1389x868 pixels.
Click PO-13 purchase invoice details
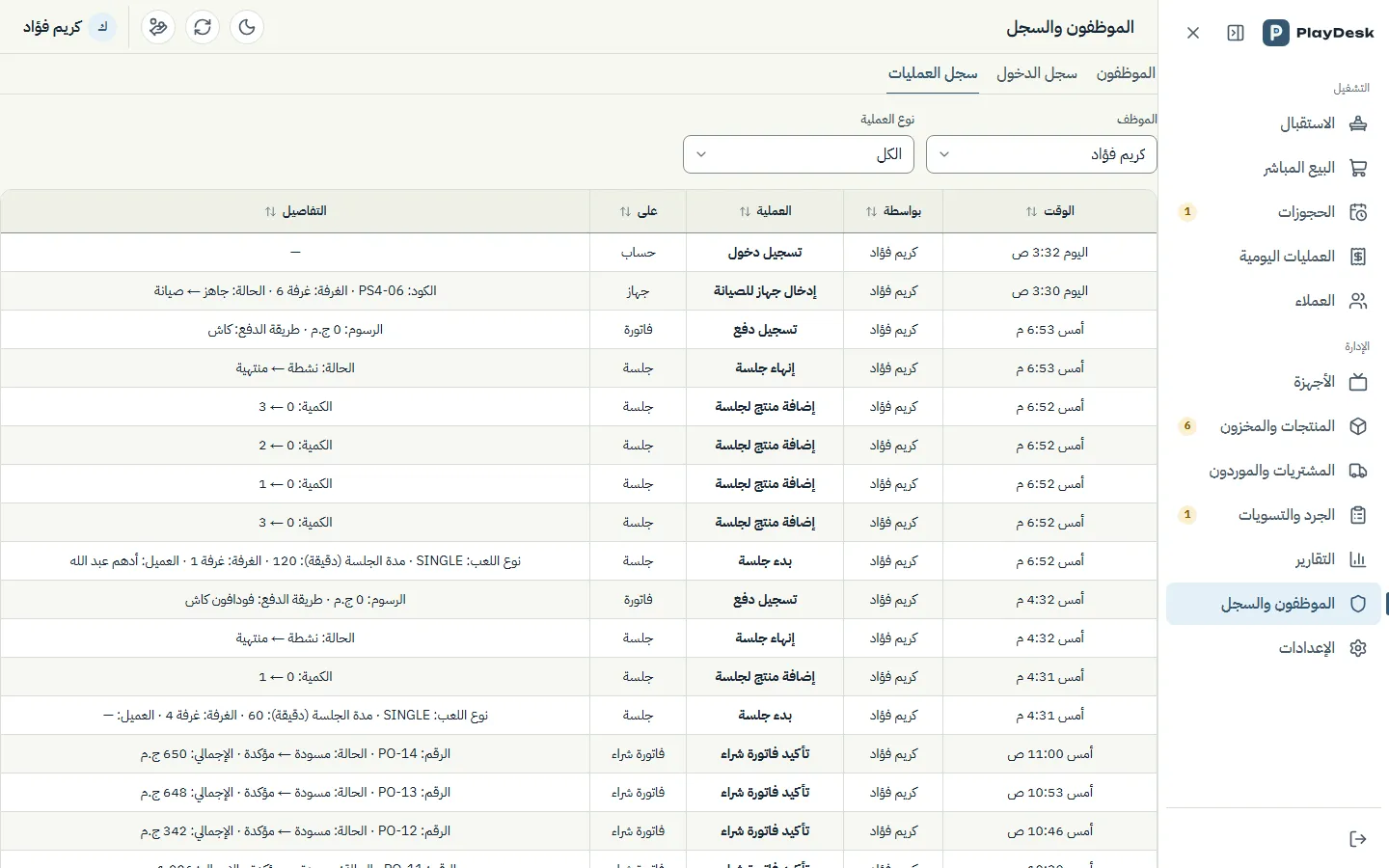[295, 793]
